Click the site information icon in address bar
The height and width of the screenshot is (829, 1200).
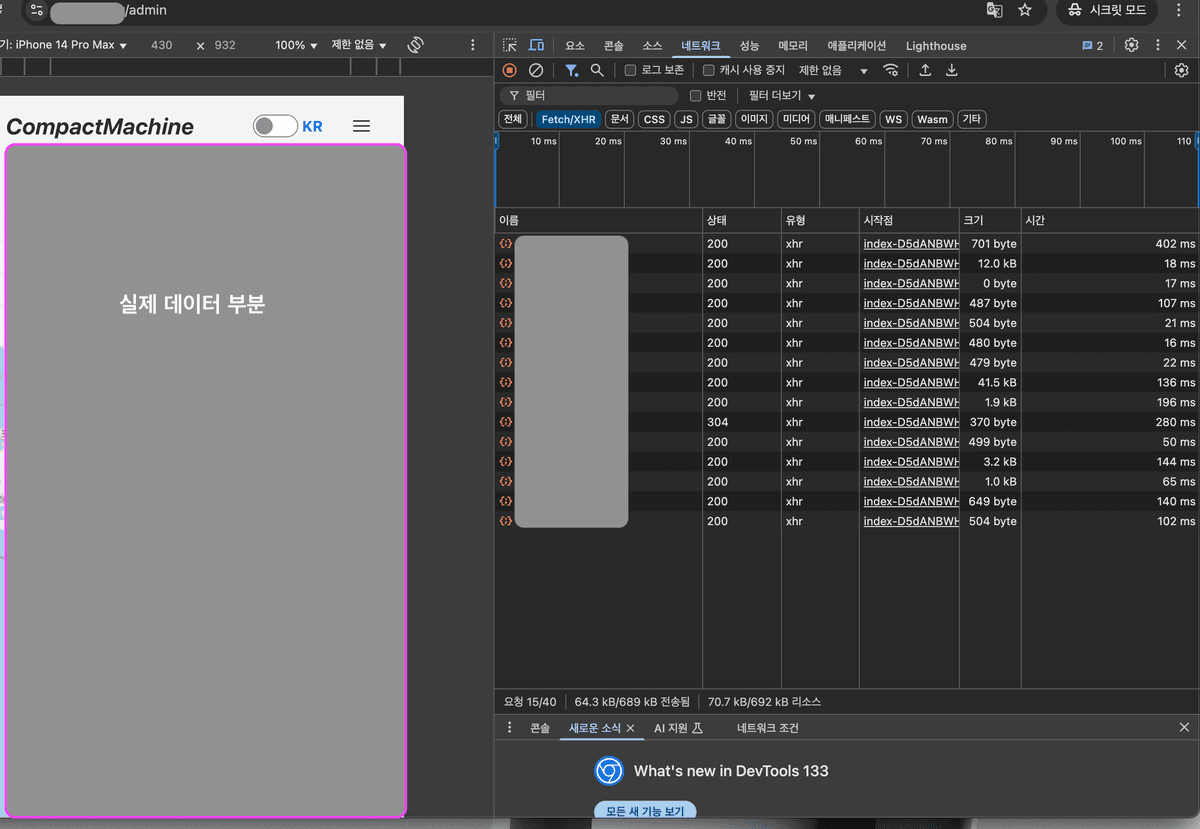pos(37,10)
